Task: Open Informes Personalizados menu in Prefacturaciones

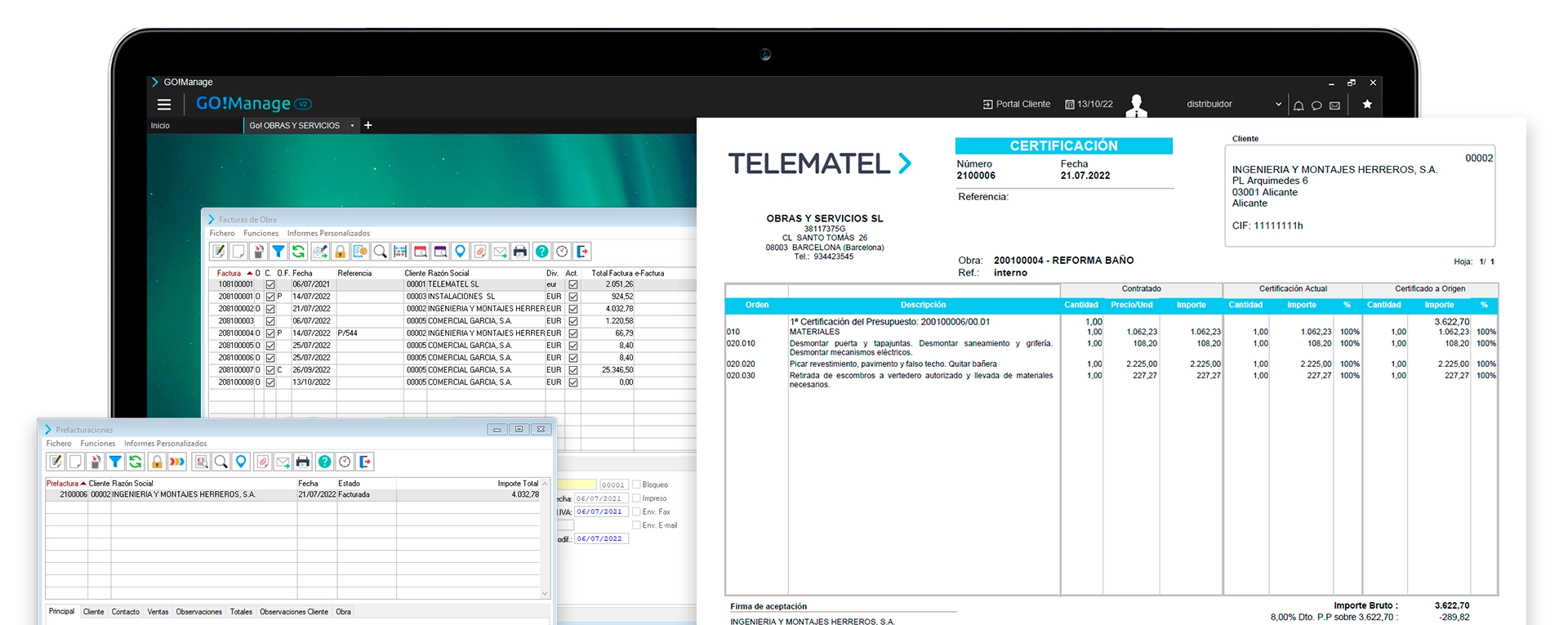Action: (166, 444)
